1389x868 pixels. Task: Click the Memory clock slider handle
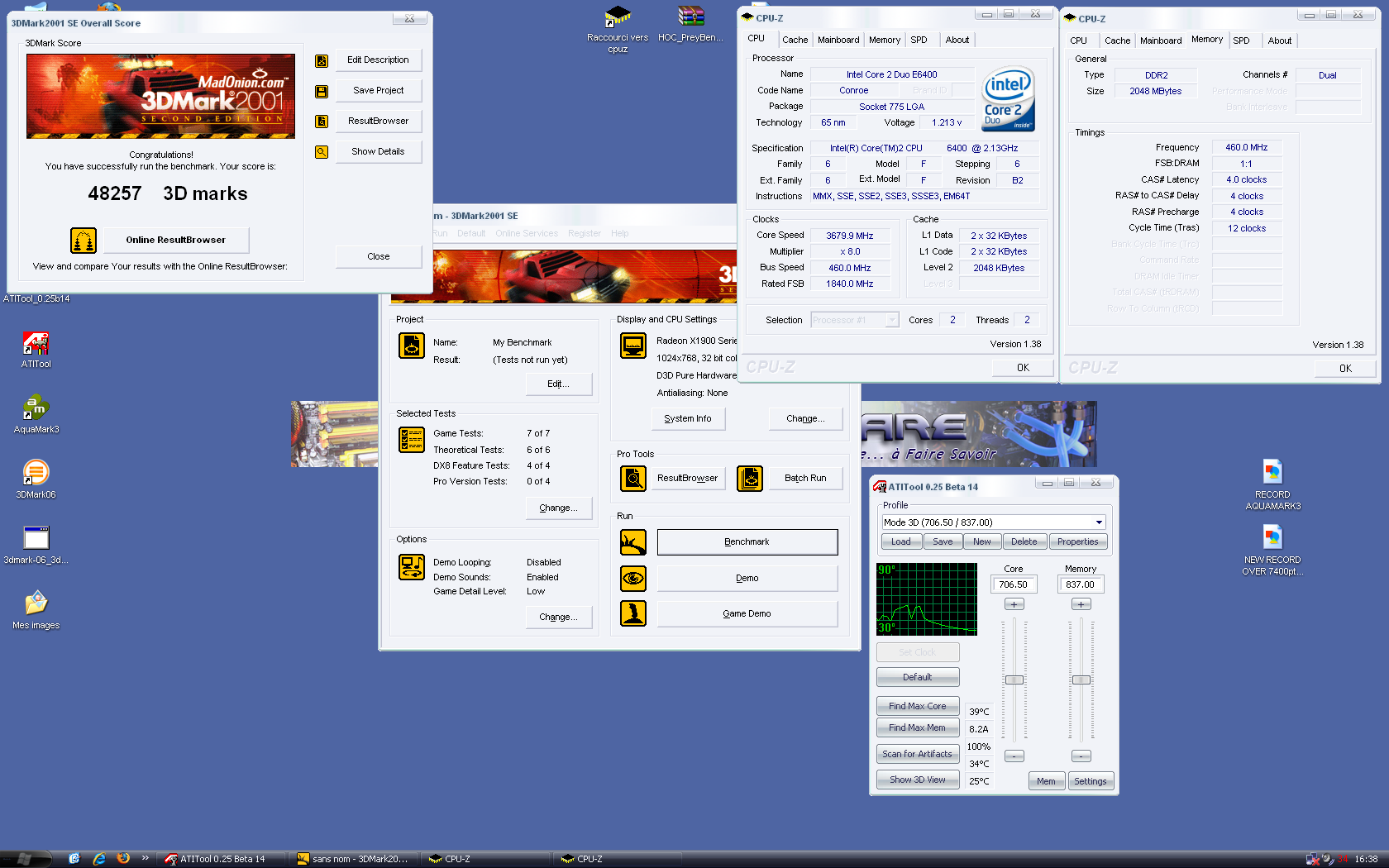point(1081,680)
